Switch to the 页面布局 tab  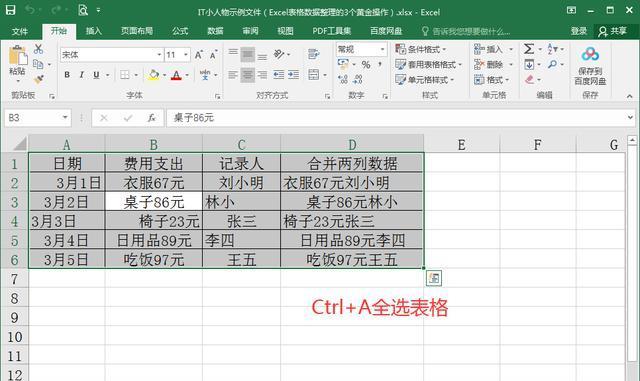(x=137, y=31)
